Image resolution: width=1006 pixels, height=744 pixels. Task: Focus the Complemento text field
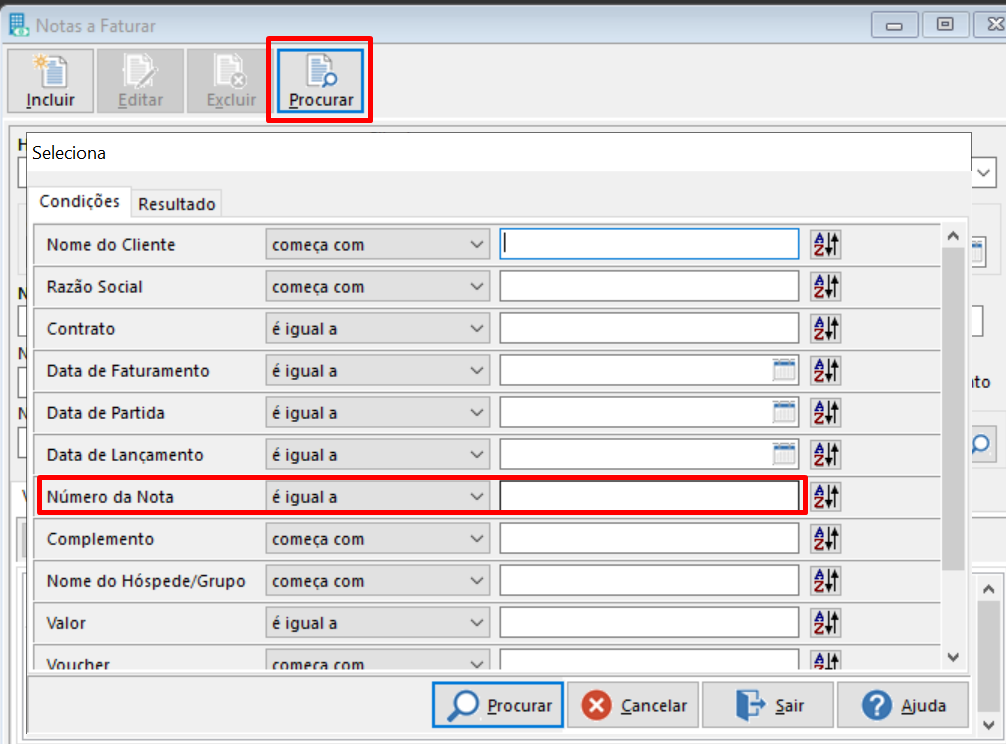(649, 539)
